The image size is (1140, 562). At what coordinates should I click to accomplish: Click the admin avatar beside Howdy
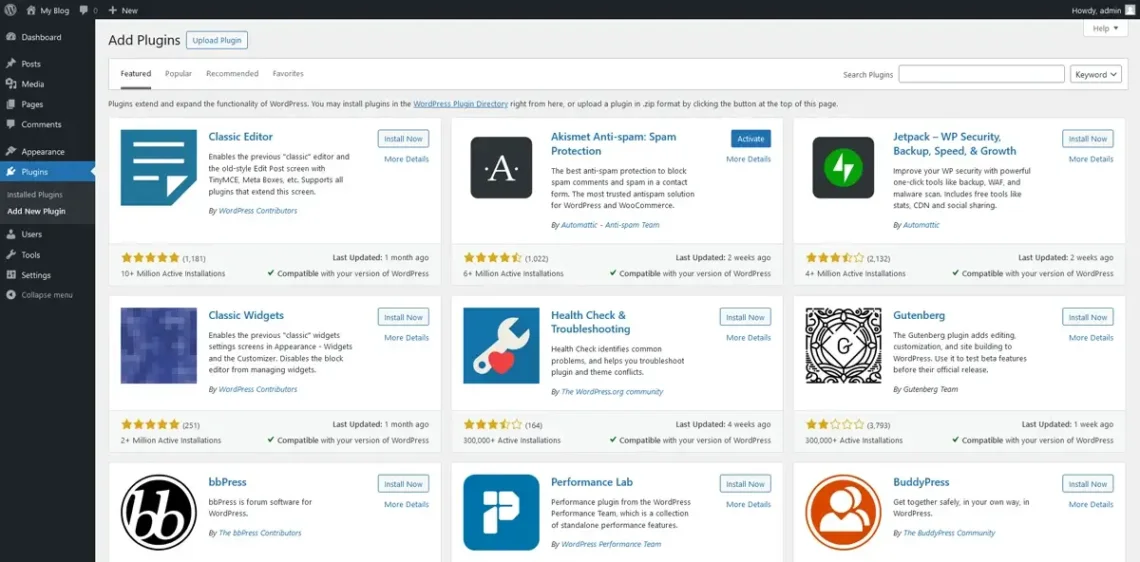(1129, 10)
